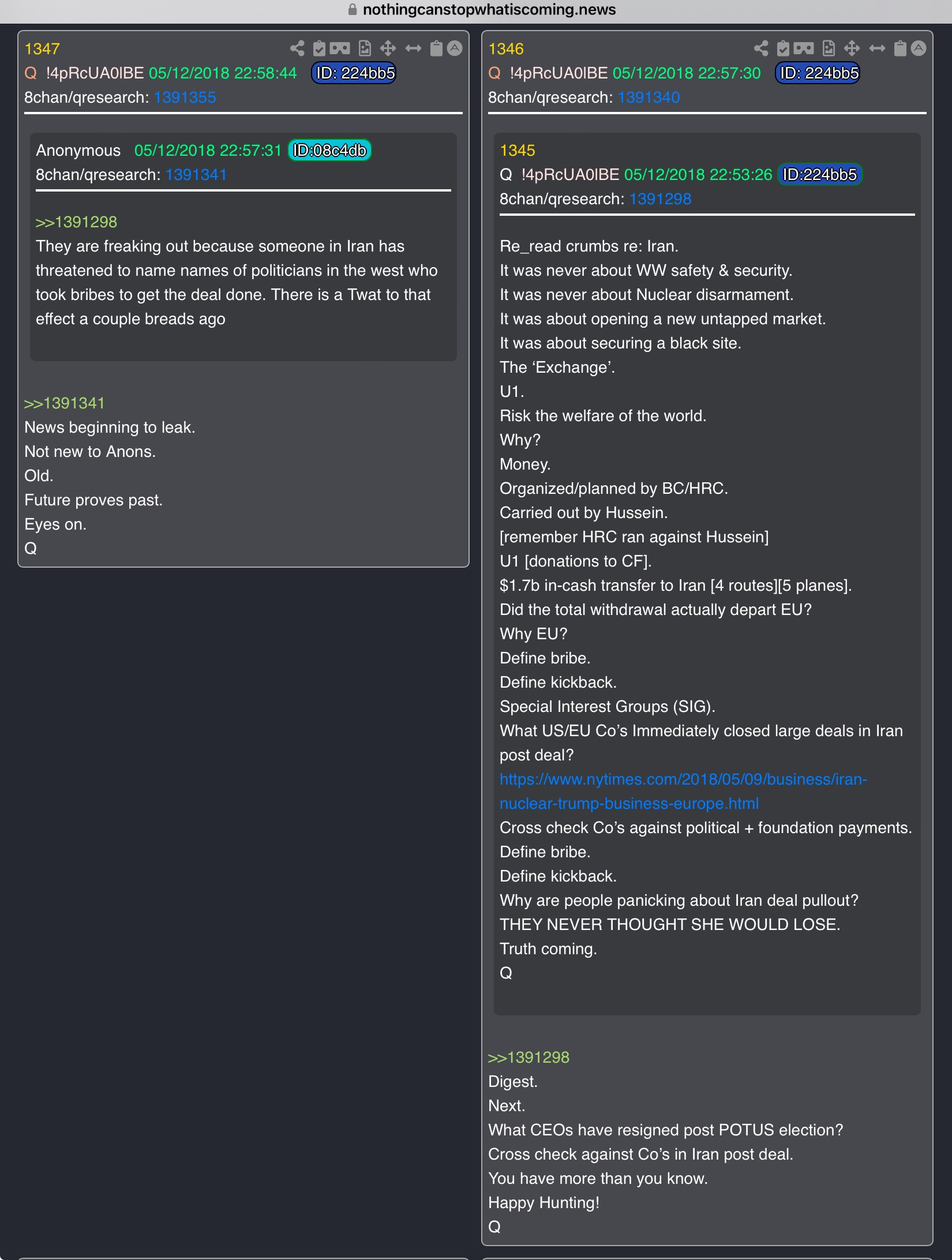Image resolution: width=952 pixels, height=1260 pixels.
Task: Click the yellow post number 1345
Action: point(517,151)
